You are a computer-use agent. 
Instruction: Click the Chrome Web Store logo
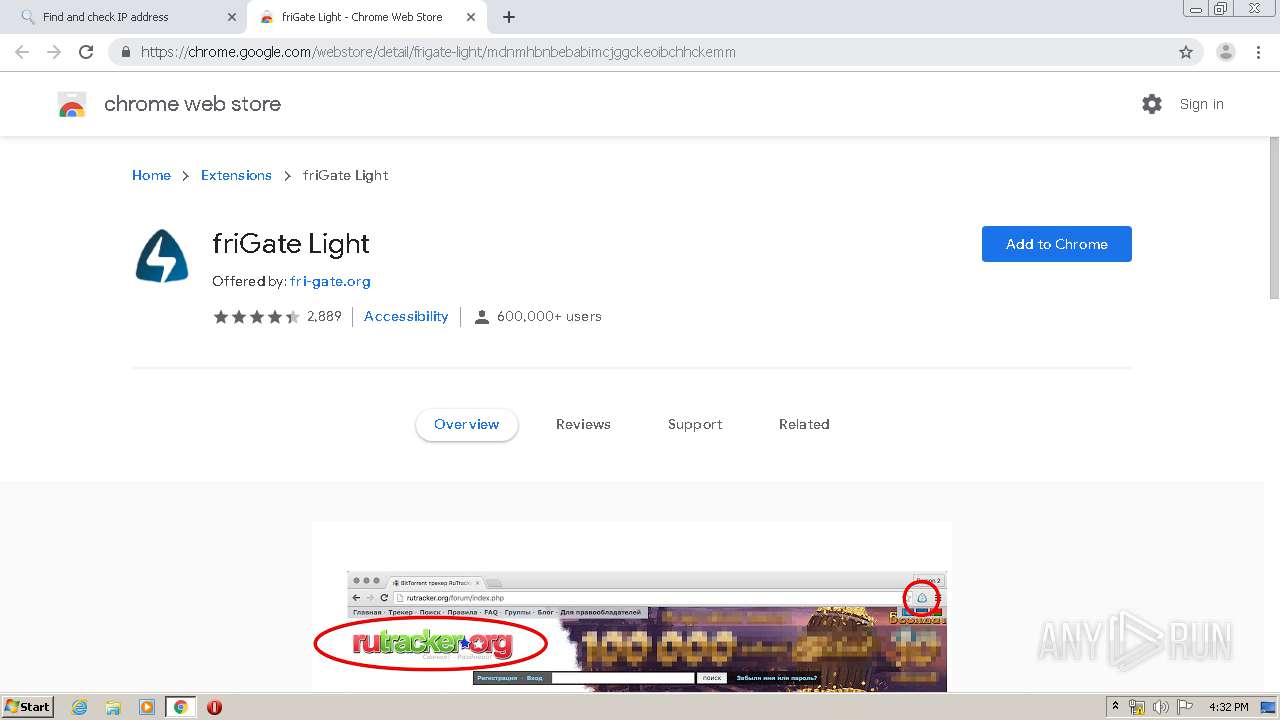click(72, 104)
